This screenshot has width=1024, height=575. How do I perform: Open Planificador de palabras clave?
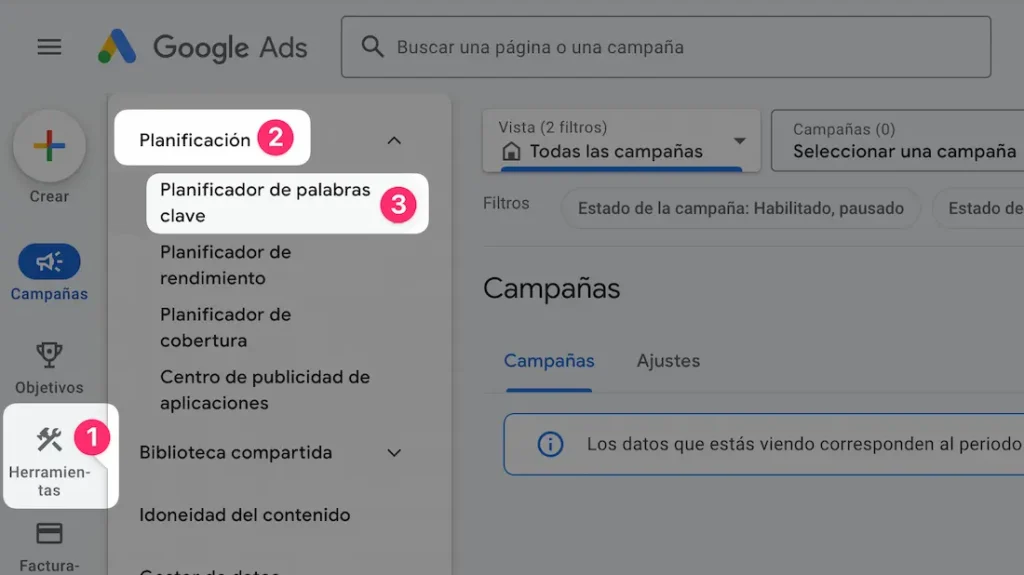click(x=265, y=203)
